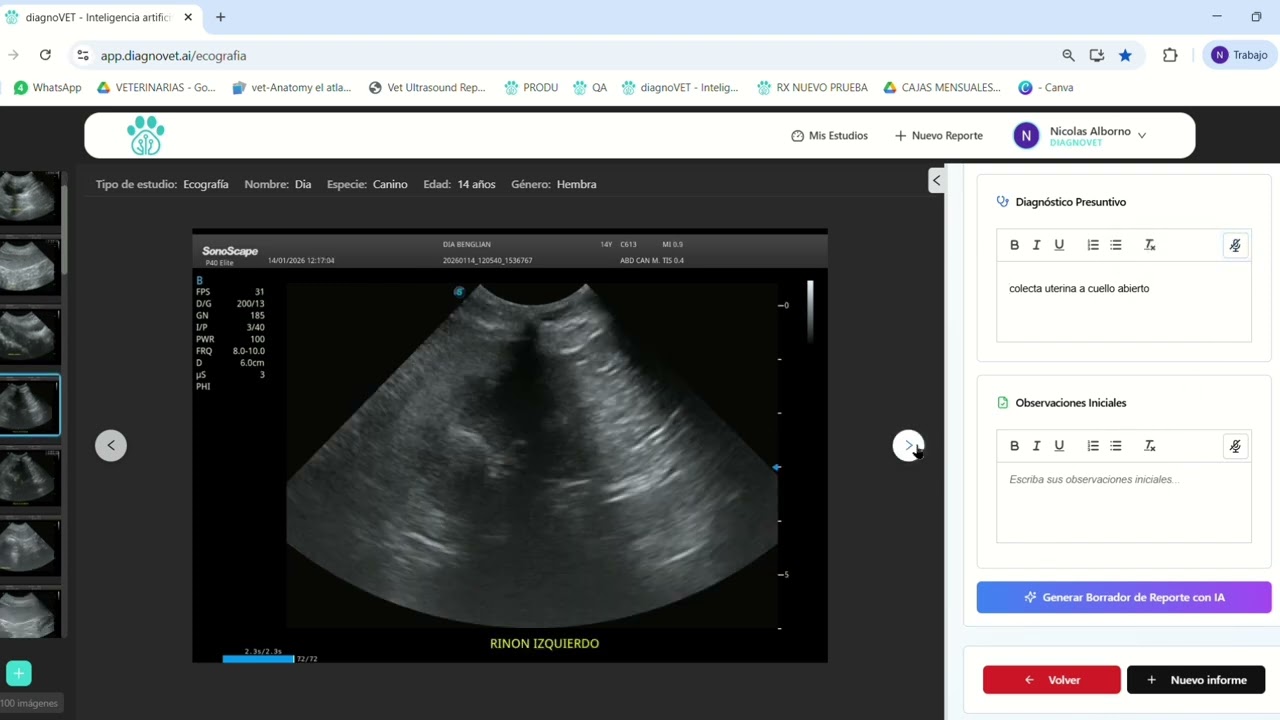Open Mis Estudios

(829, 135)
